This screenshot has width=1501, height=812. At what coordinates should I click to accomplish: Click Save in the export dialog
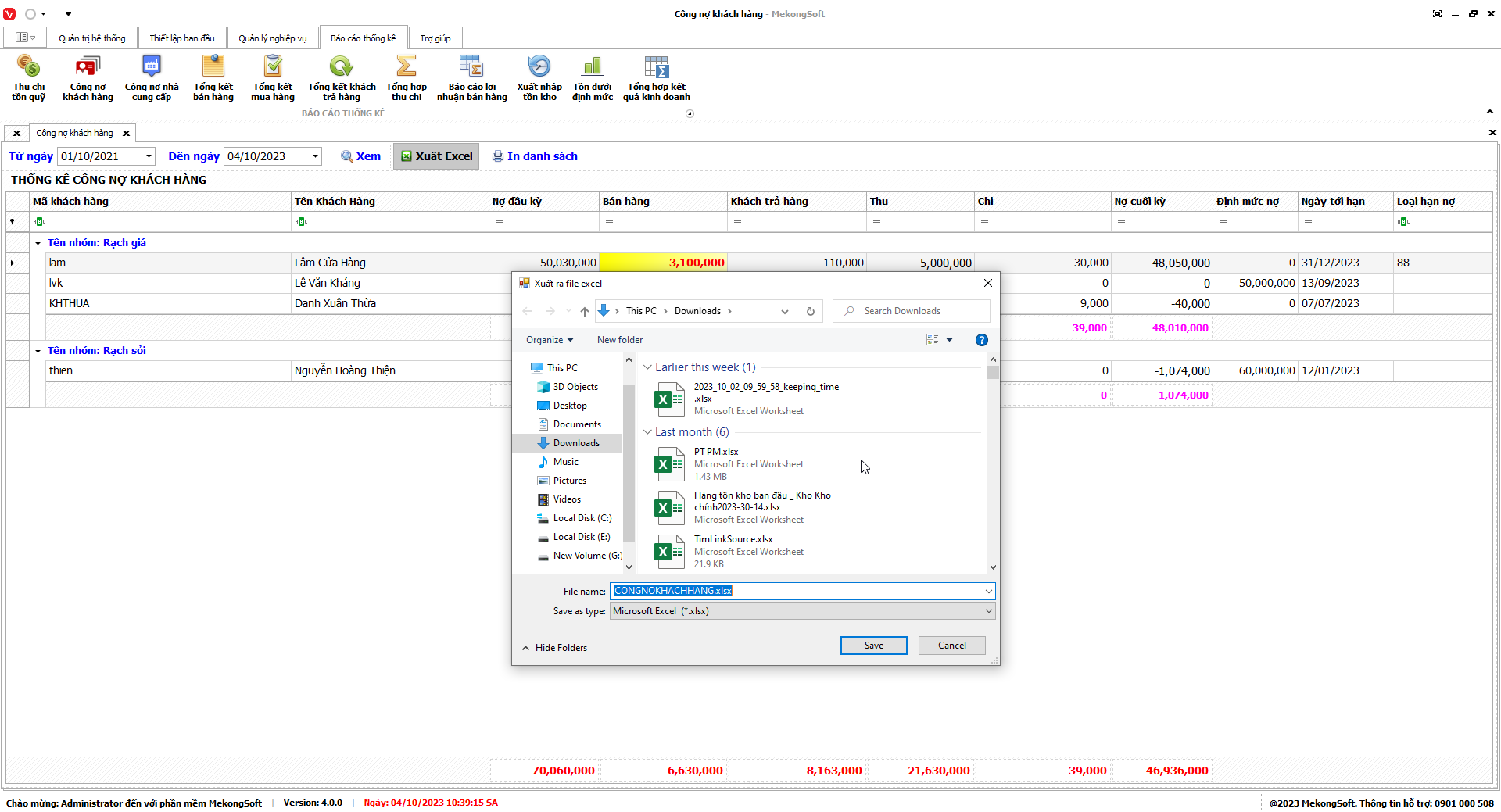pyautogui.click(x=873, y=646)
